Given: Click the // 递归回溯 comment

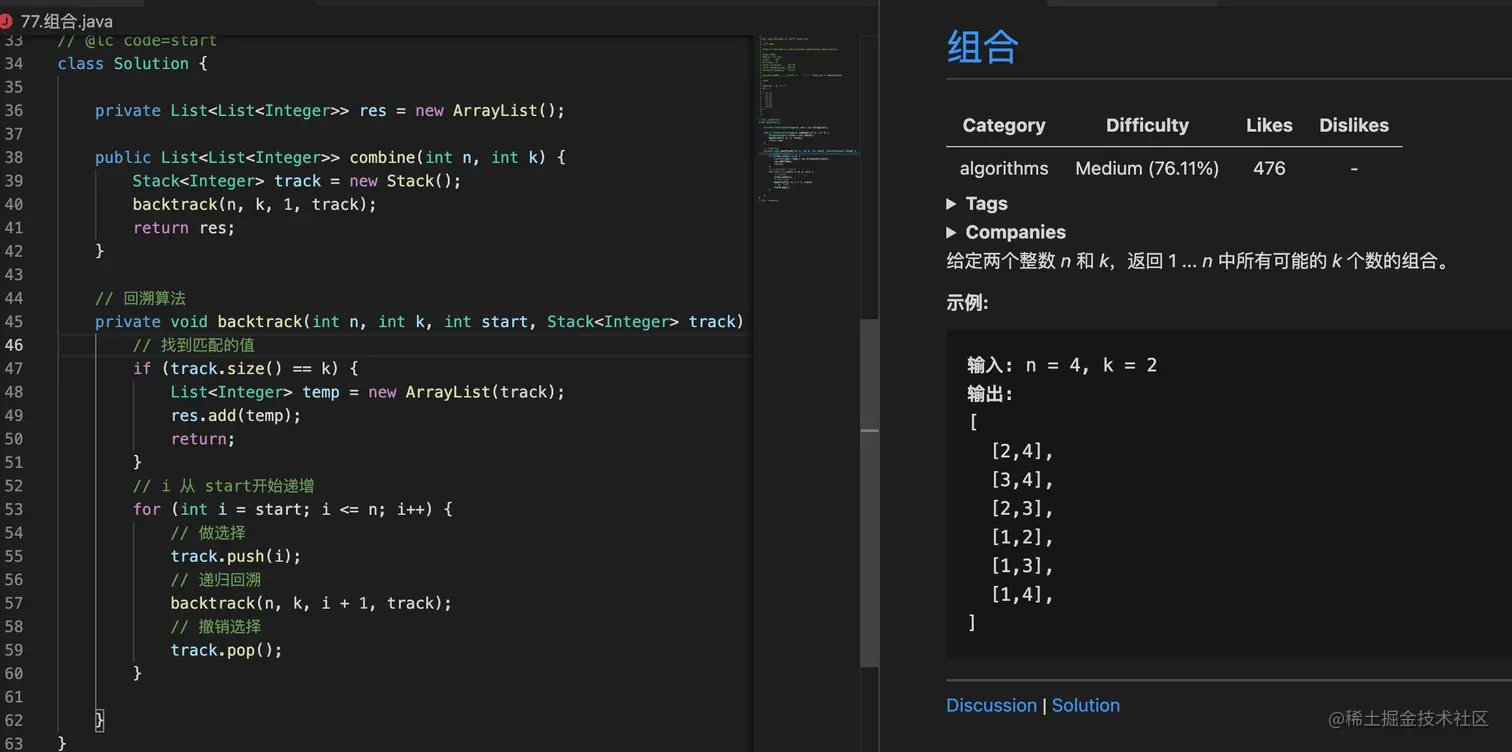Looking at the screenshot, I should pyautogui.click(x=216, y=580).
